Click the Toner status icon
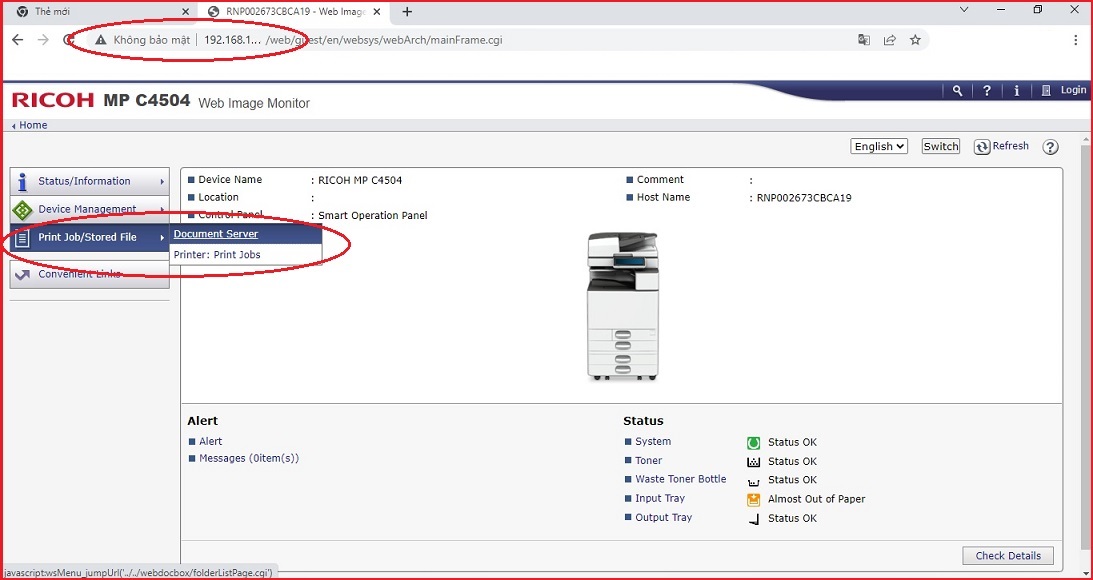This screenshot has height=580, width=1093. pyautogui.click(x=753, y=461)
